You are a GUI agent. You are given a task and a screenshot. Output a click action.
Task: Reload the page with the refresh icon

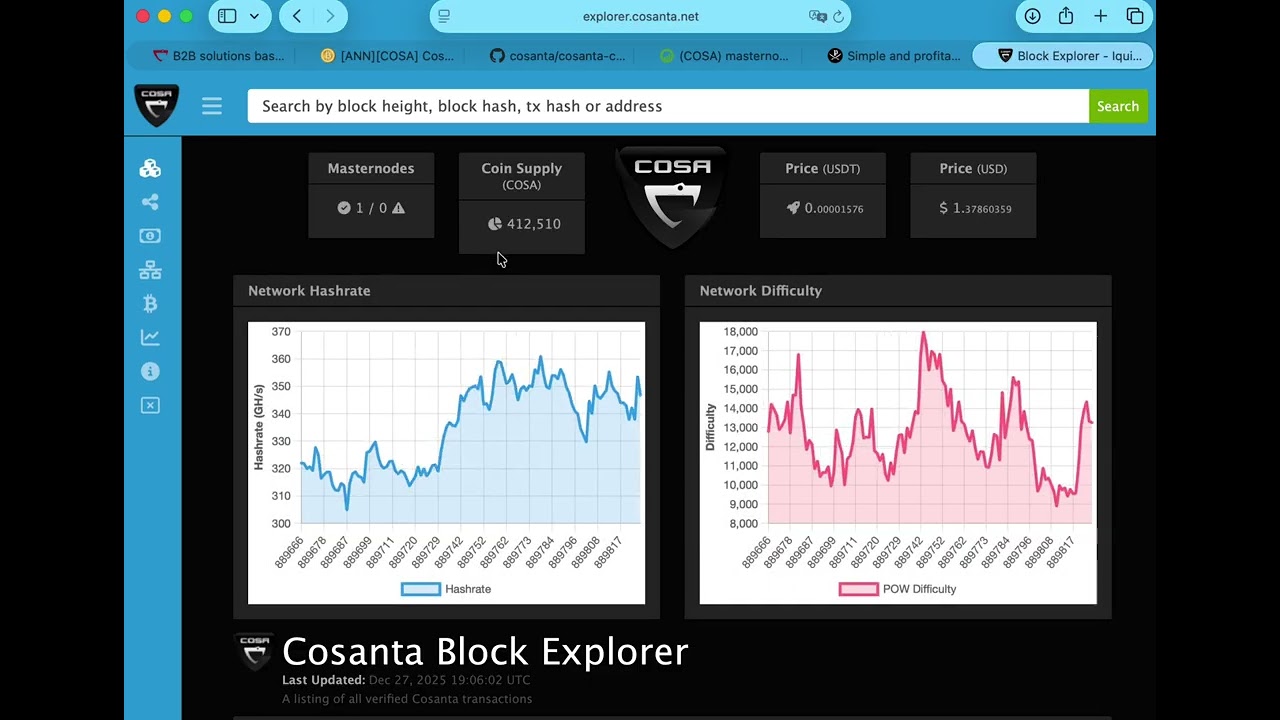tap(839, 16)
